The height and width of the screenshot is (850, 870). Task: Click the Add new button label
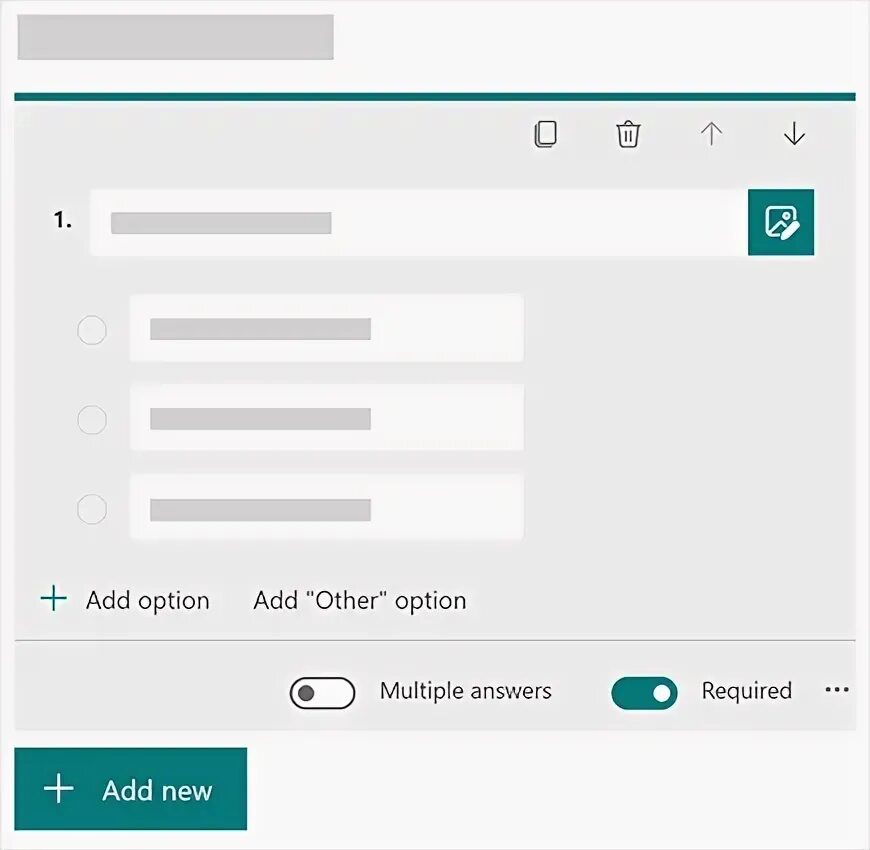[157, 790]
